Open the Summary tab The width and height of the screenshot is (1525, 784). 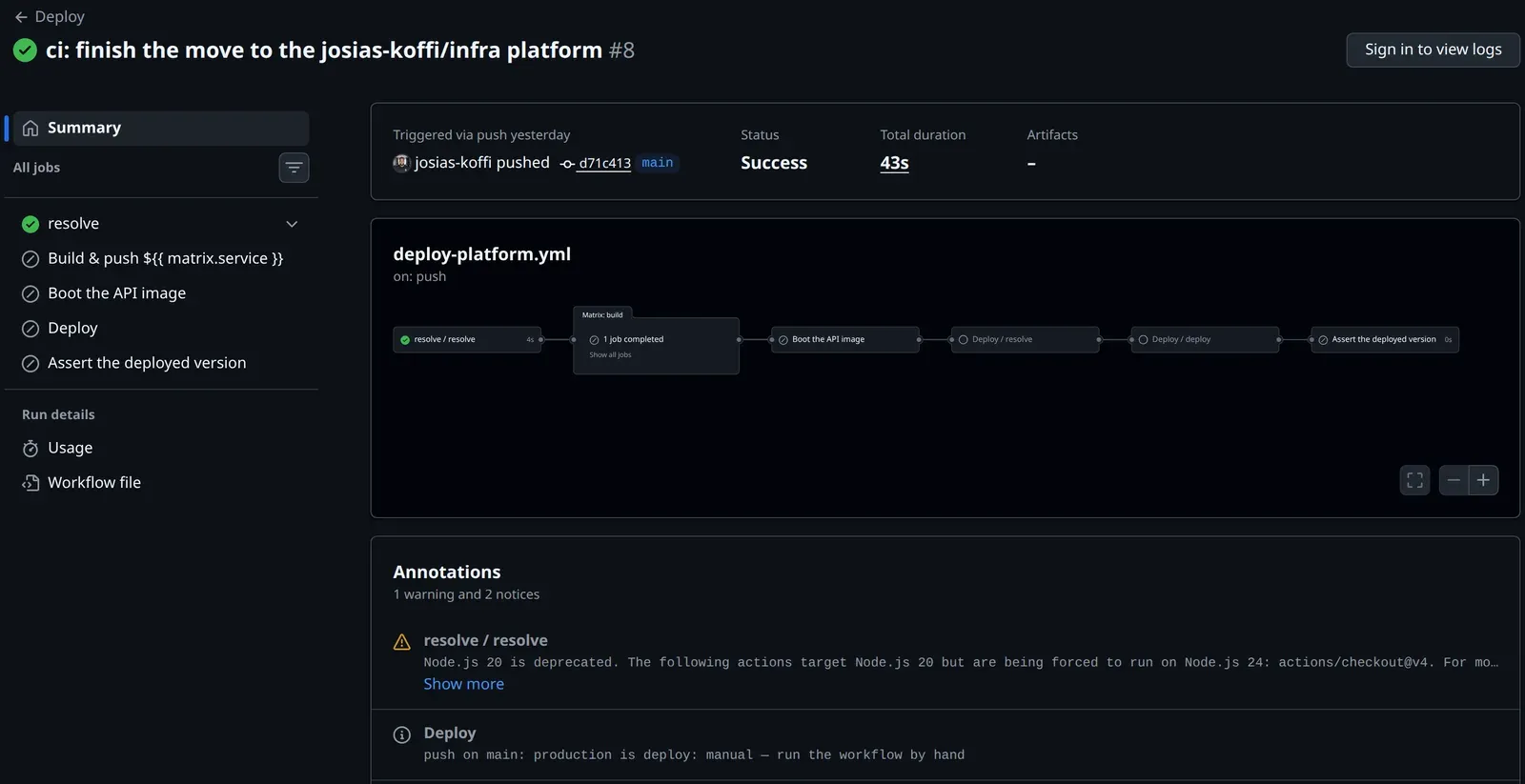click(x=160, y=128)
